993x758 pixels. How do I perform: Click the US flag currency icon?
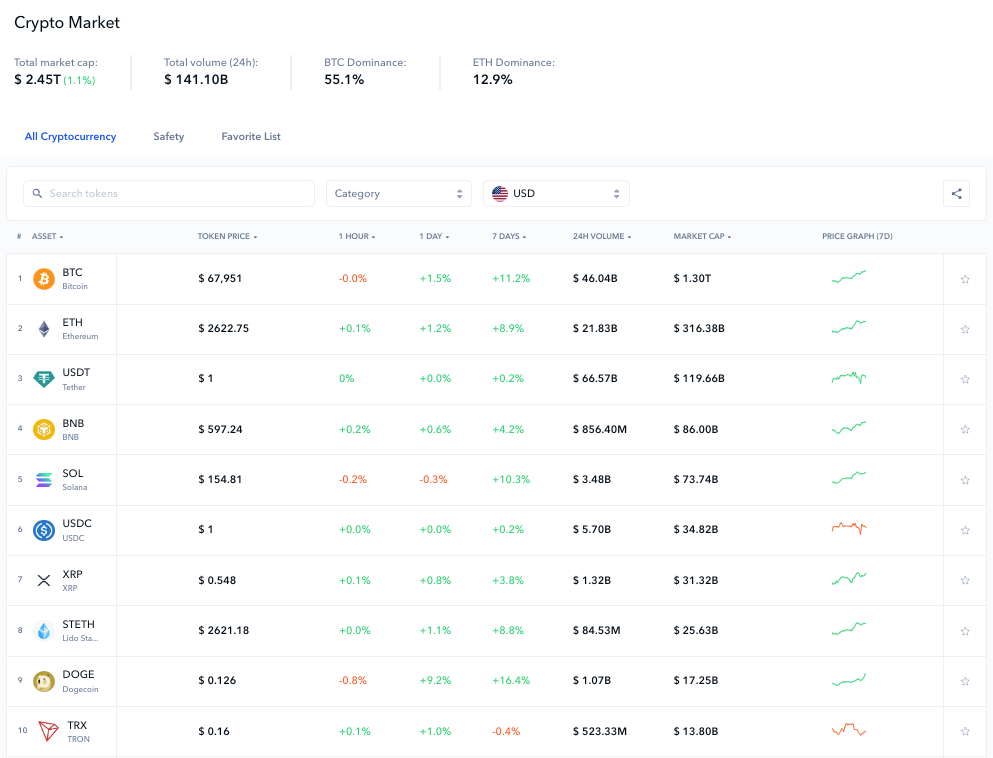click(x=500, y=194)
